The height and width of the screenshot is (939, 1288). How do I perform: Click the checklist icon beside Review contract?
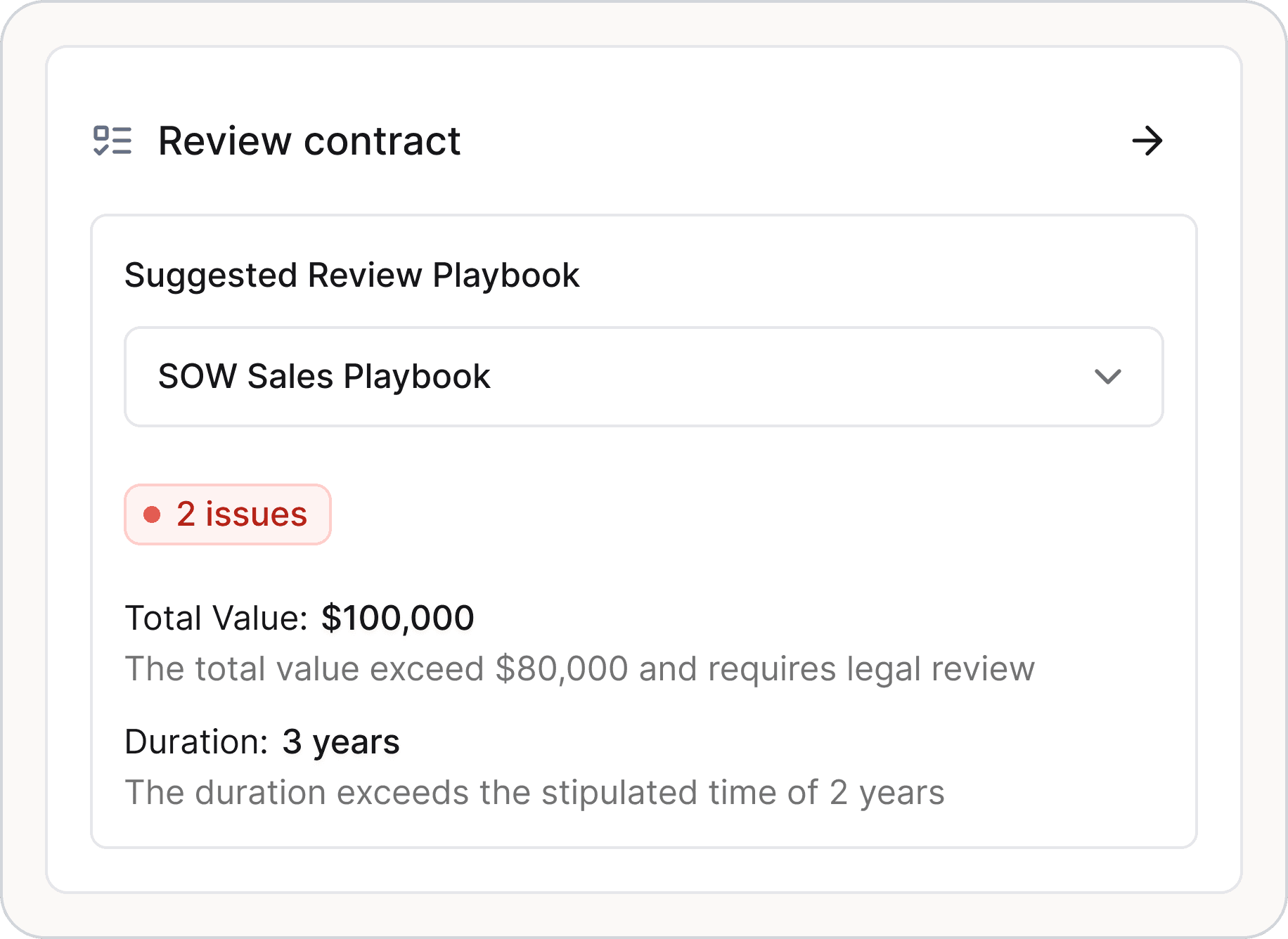click(x=112, y=141)
